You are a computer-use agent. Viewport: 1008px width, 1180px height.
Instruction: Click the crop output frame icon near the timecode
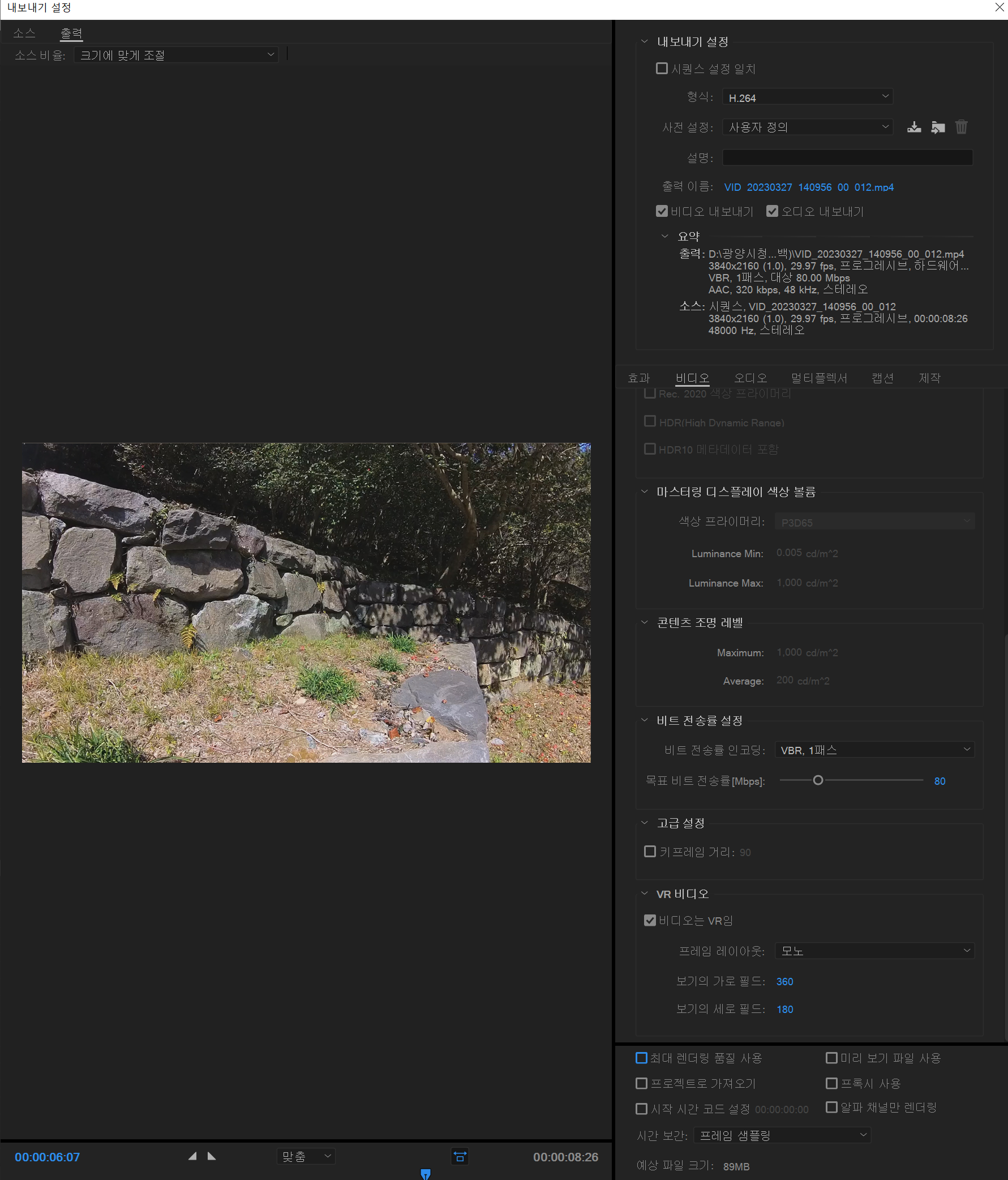tap(460, 1156)
